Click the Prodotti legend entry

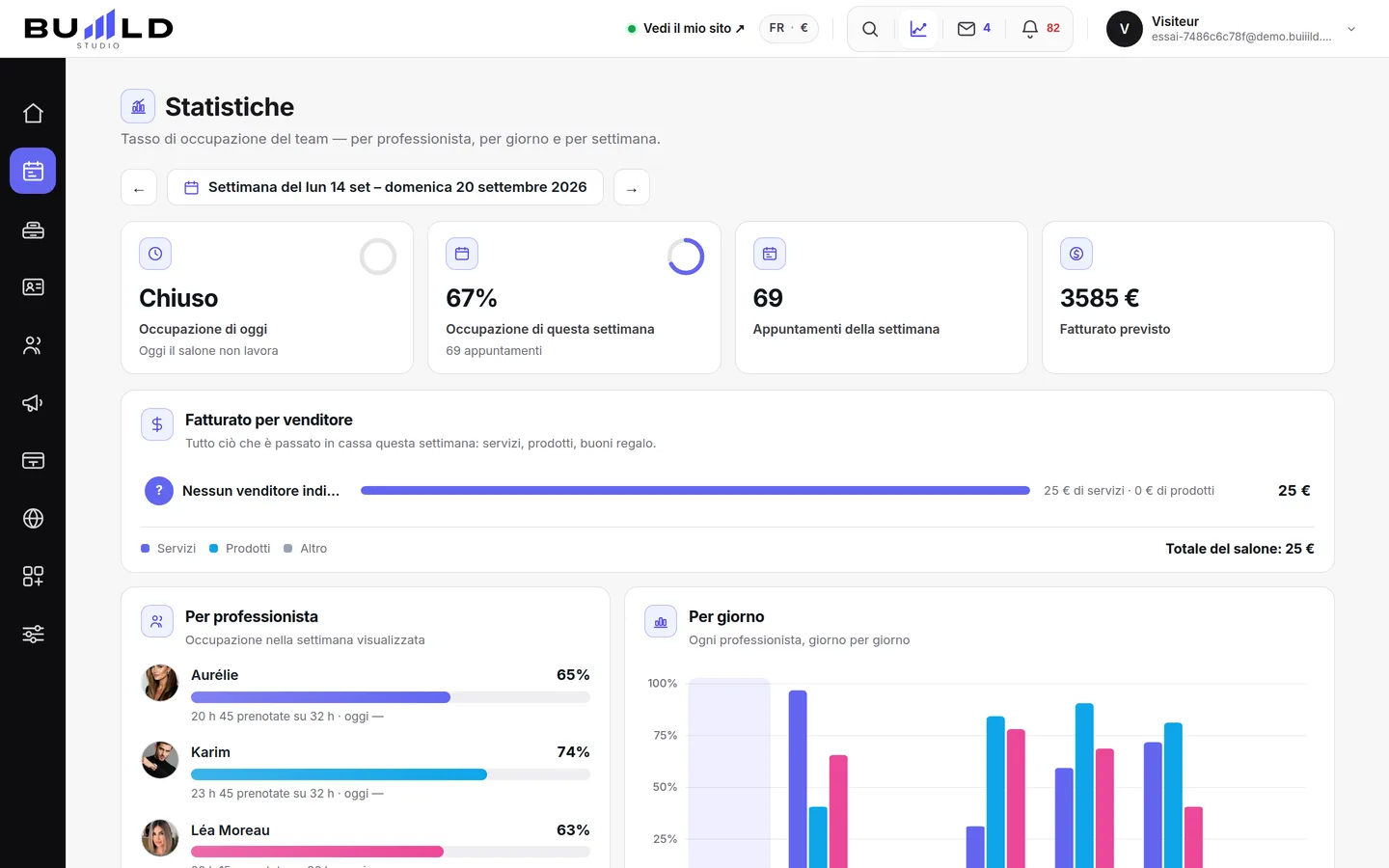(240, 549)
